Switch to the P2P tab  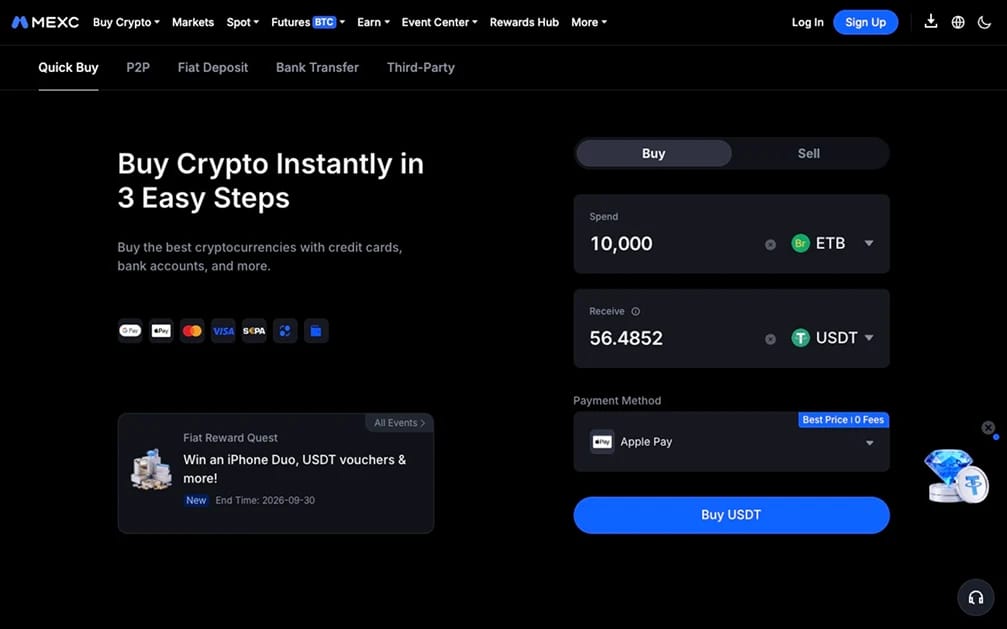[x=138, y=67]
